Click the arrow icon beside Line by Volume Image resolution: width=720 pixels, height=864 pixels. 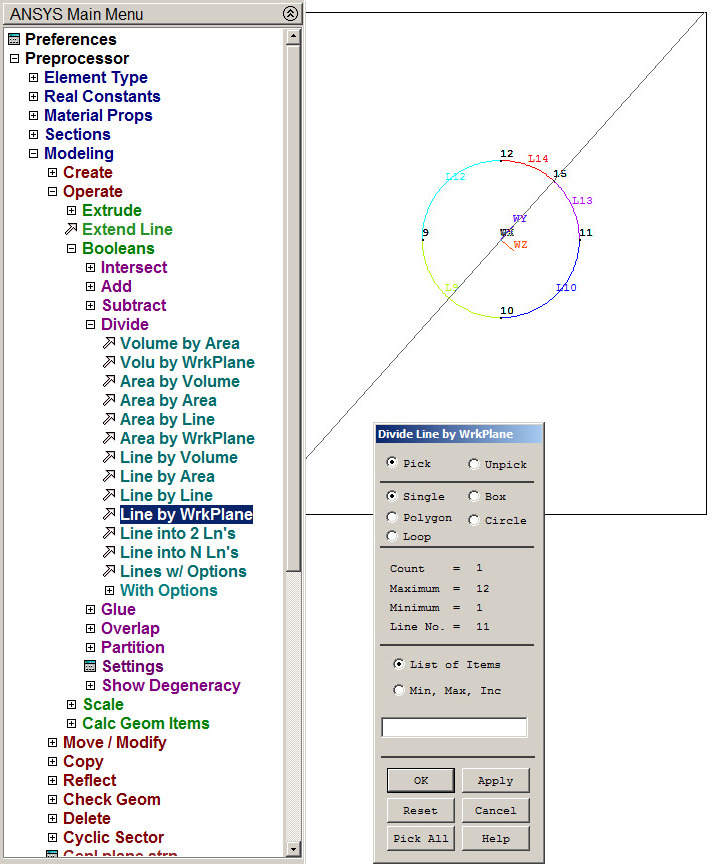click(109, 457)
